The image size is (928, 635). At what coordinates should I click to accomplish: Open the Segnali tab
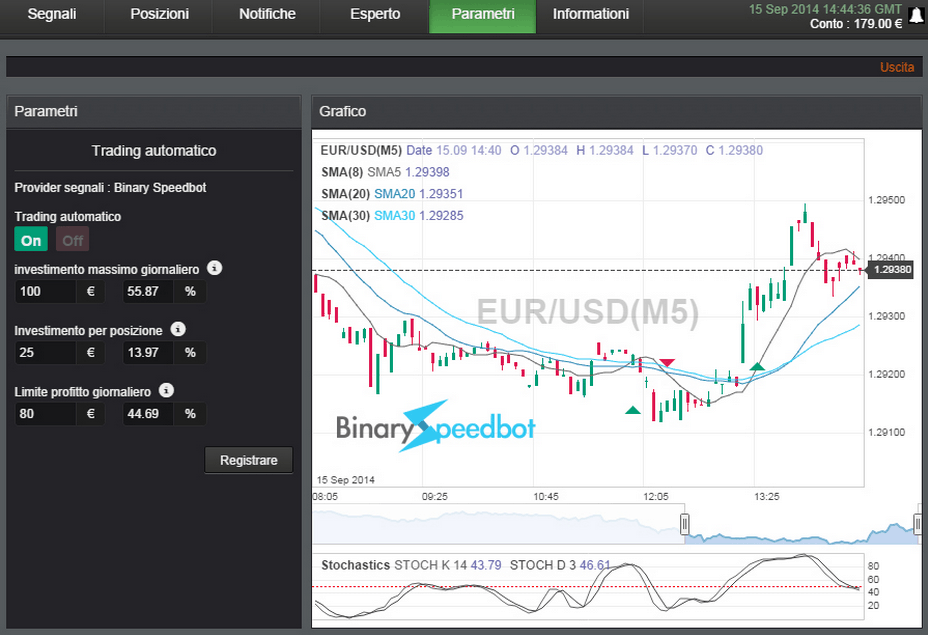(x=51, y=14)
